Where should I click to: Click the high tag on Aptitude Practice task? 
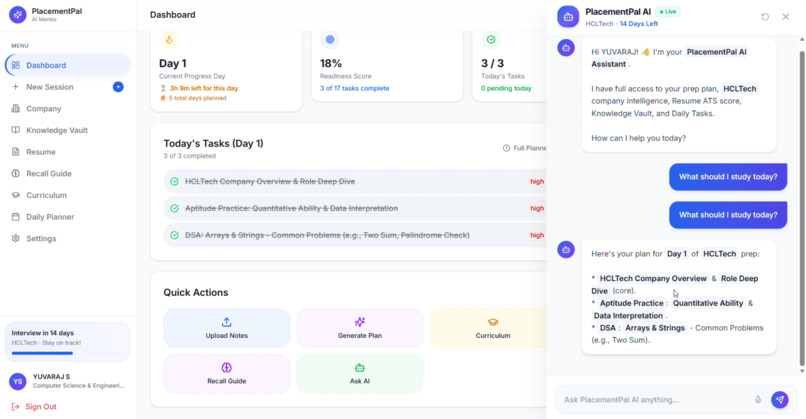point(537,208)
